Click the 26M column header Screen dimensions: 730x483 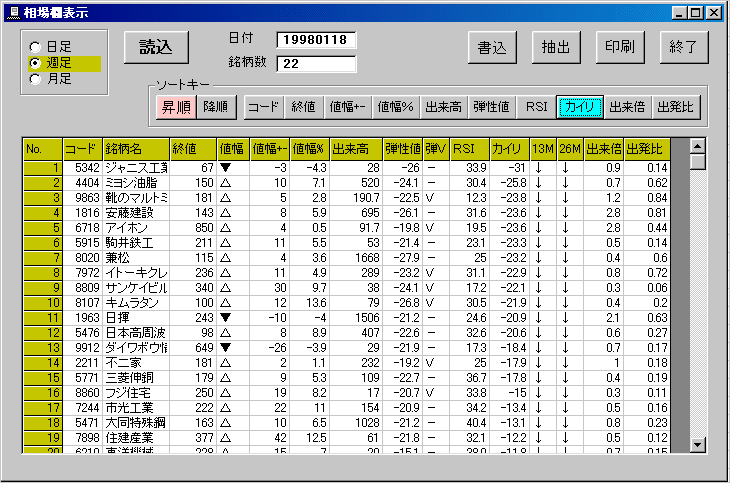[x=570, y=149]
